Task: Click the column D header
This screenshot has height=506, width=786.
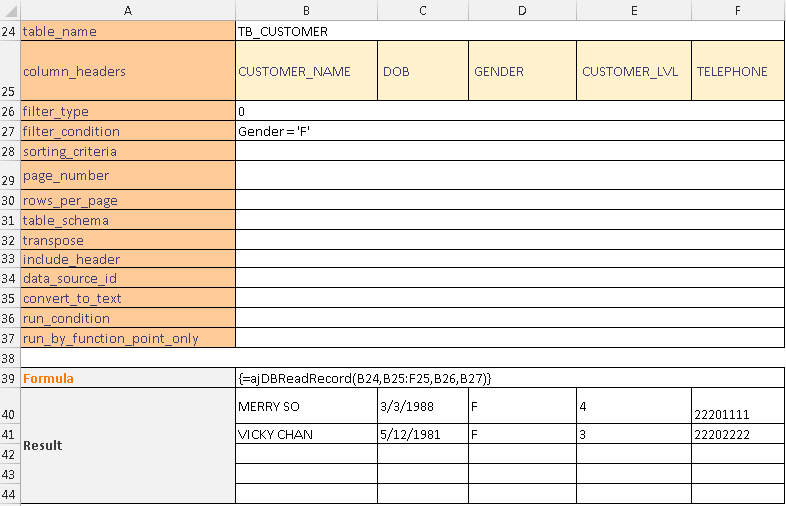Action: click(522, 10)
